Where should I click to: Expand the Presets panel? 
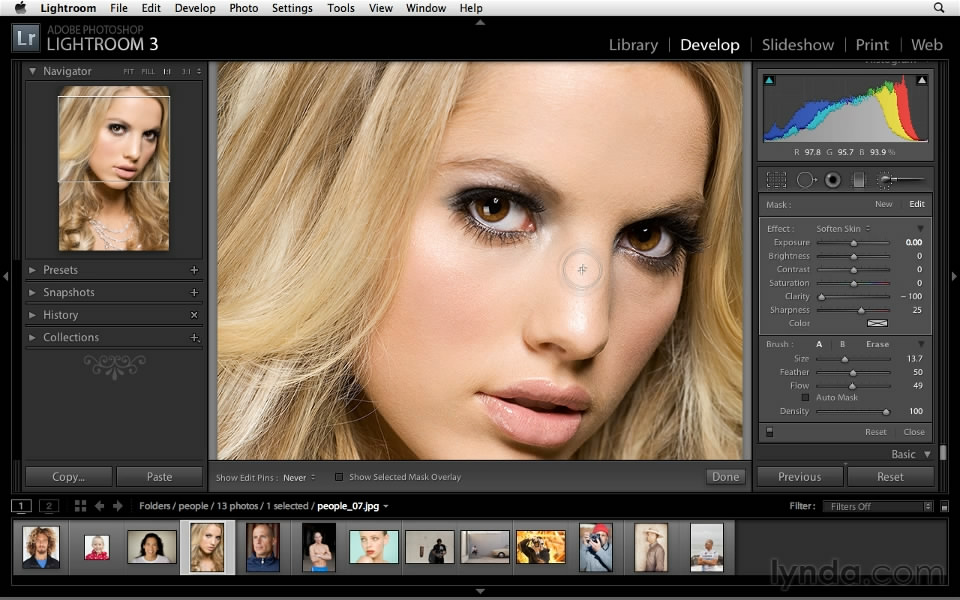click(32, 270)
